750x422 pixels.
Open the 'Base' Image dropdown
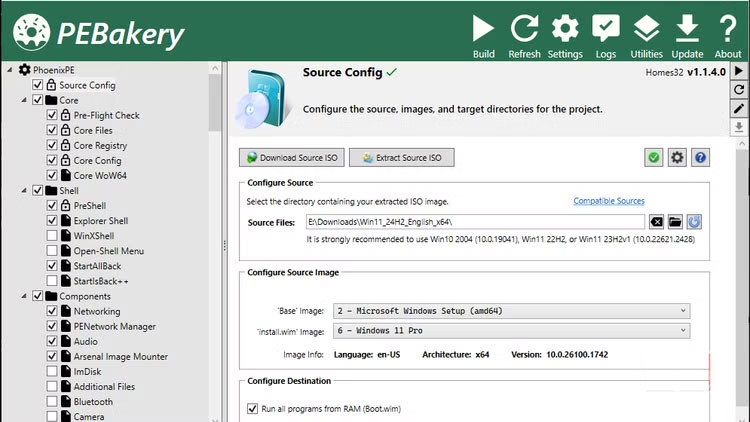pos(511,311)
